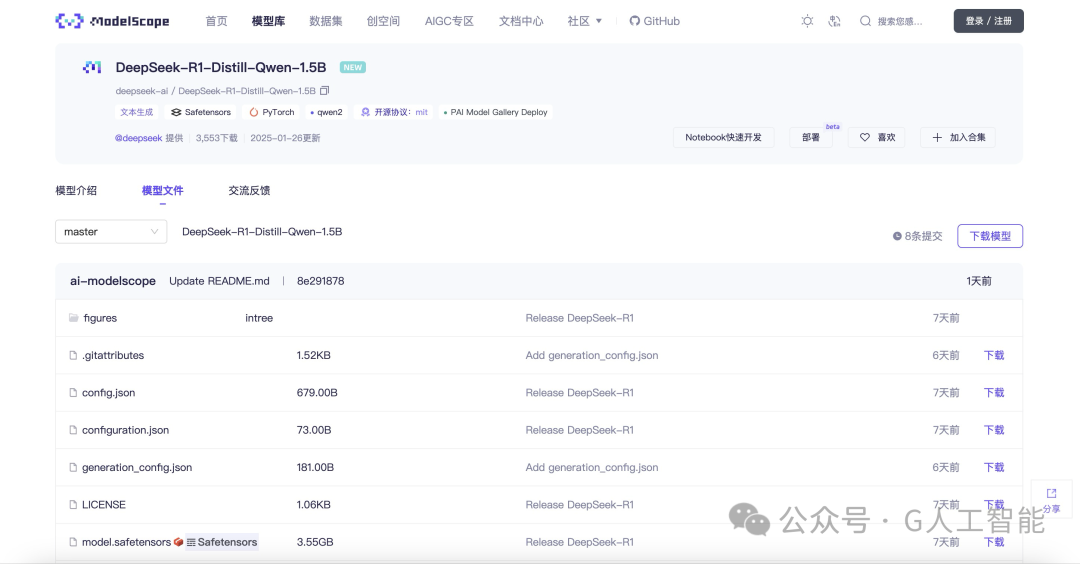This screenshot has width=1080, height=564.
Task: Click the share icon on the right edge
Action: point(1051,494)
